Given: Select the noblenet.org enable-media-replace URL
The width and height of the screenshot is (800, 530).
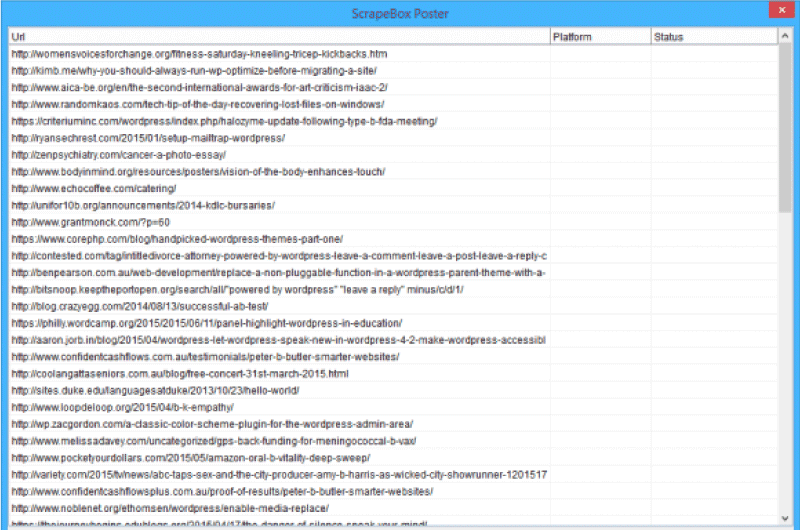Looking at the screenshot, I should coord(170,509).
